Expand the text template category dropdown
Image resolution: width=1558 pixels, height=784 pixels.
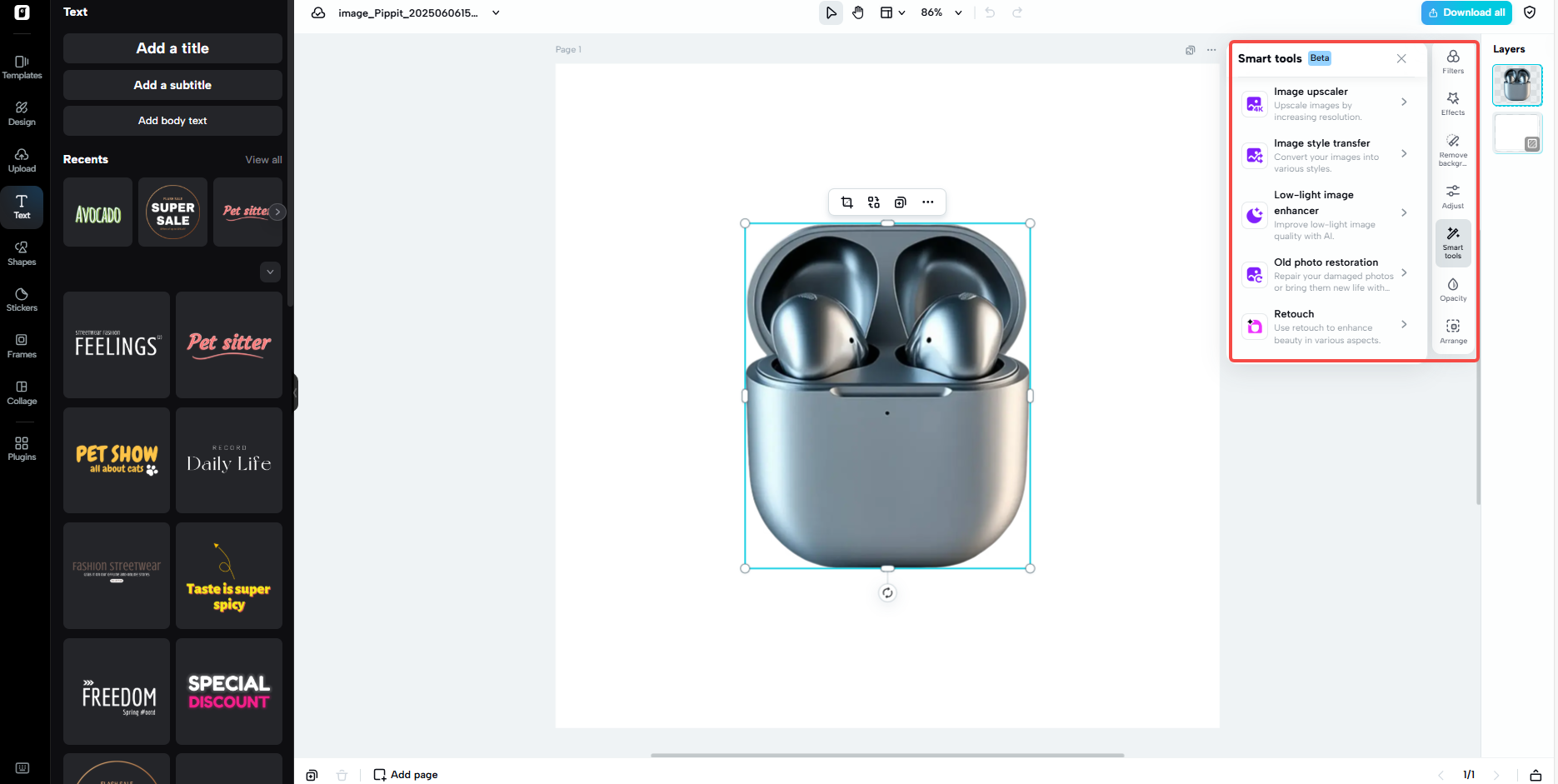[270, 272]
